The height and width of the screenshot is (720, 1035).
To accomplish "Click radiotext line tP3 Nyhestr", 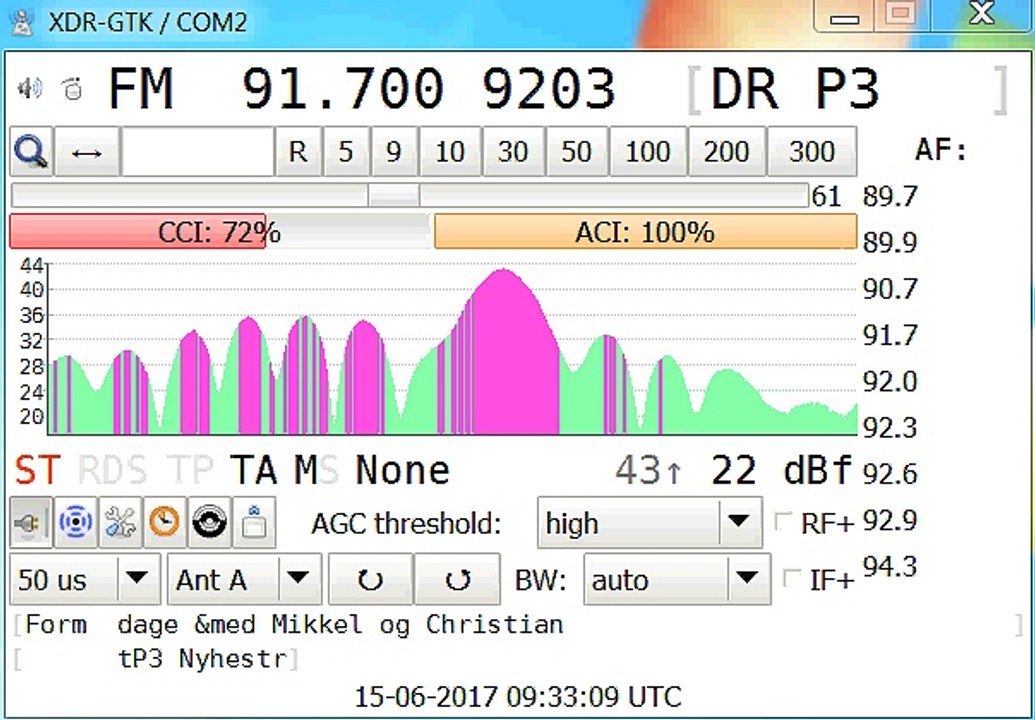I will [x=202, y=659].
